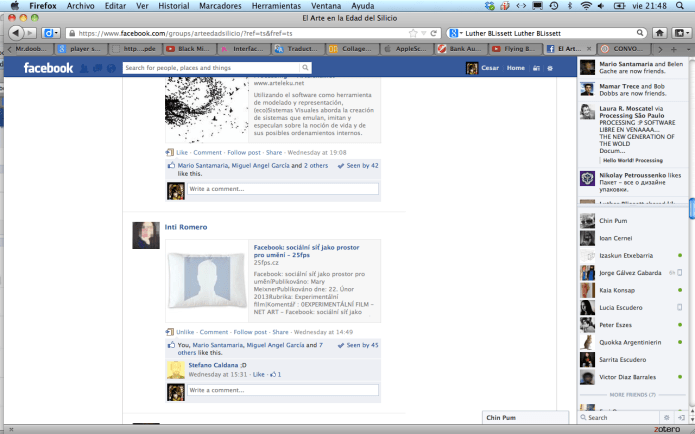Open chat options gear next to Search

pos(666,418)
